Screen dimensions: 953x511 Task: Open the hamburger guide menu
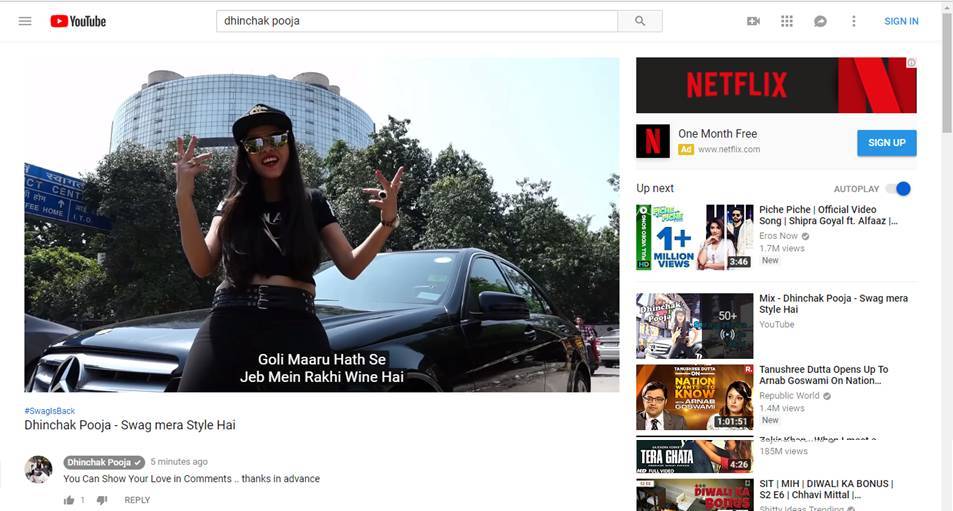25,21
